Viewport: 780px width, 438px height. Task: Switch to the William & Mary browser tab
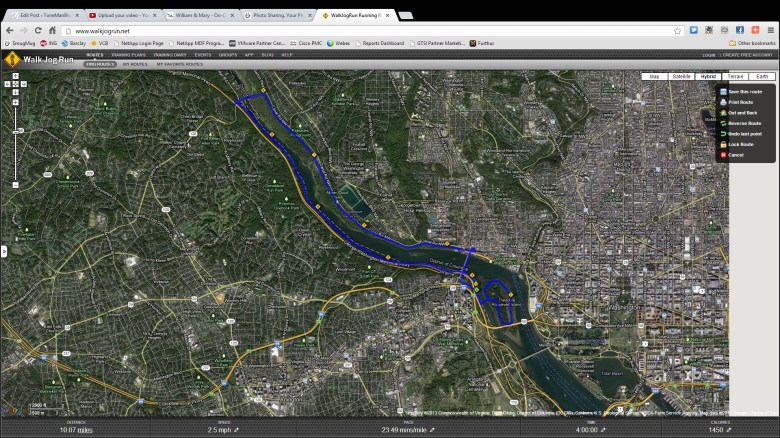pos(200,15)
